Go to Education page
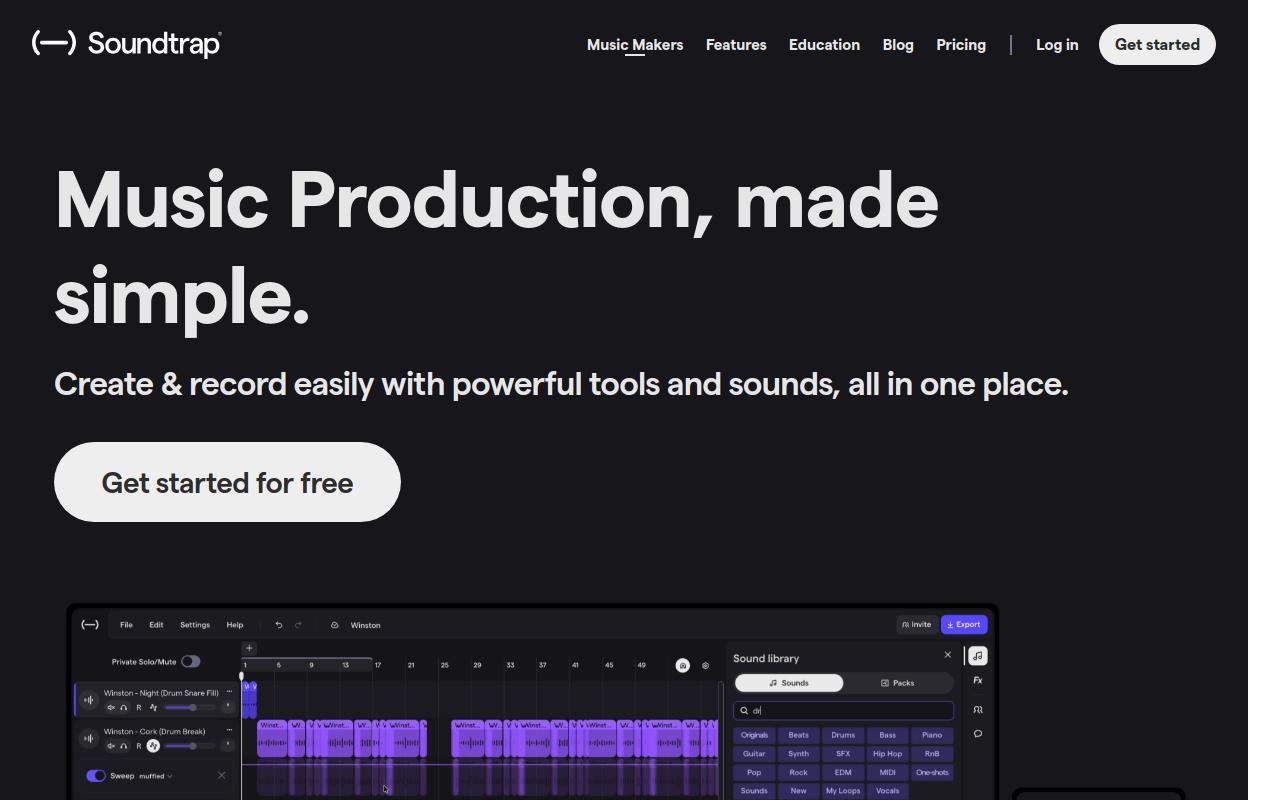Screen dimensions: 1280x800 click(x=824, y=45)
